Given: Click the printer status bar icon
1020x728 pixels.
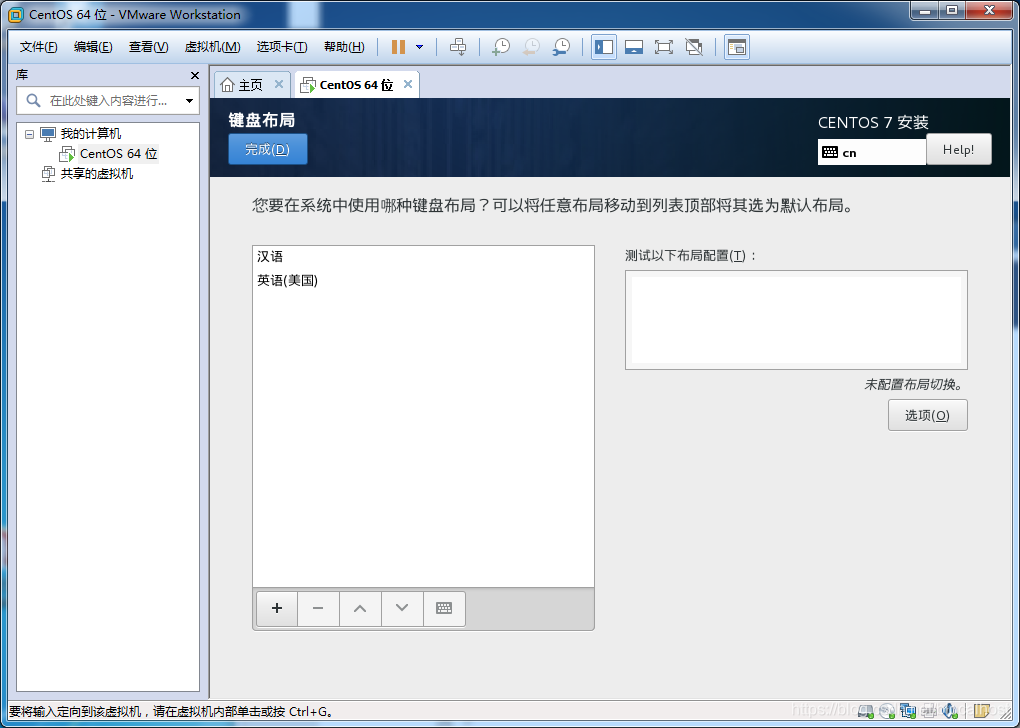Looking at the screenshot, I should click(929, 711).
